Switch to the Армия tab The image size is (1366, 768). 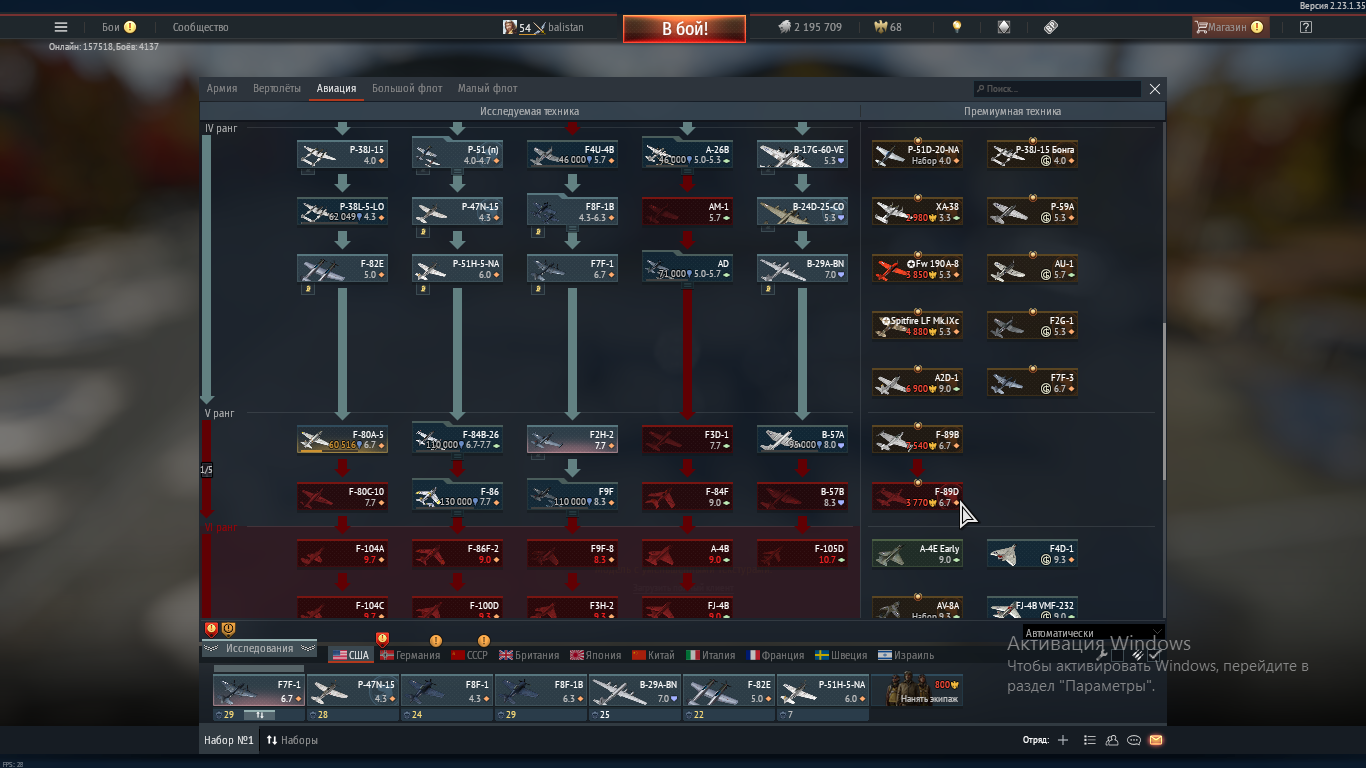point(222,88)
